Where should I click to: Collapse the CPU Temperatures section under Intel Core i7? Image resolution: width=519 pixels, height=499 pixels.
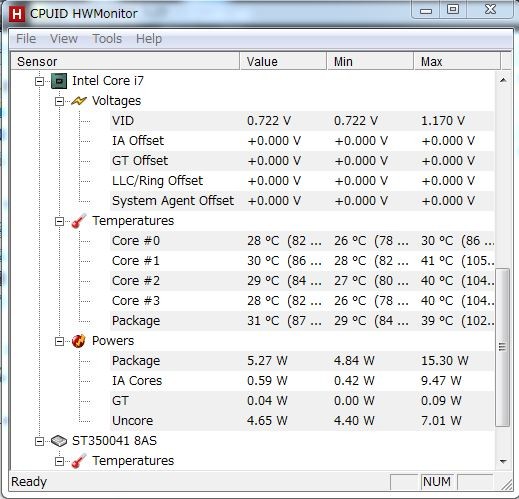[59, 221]
